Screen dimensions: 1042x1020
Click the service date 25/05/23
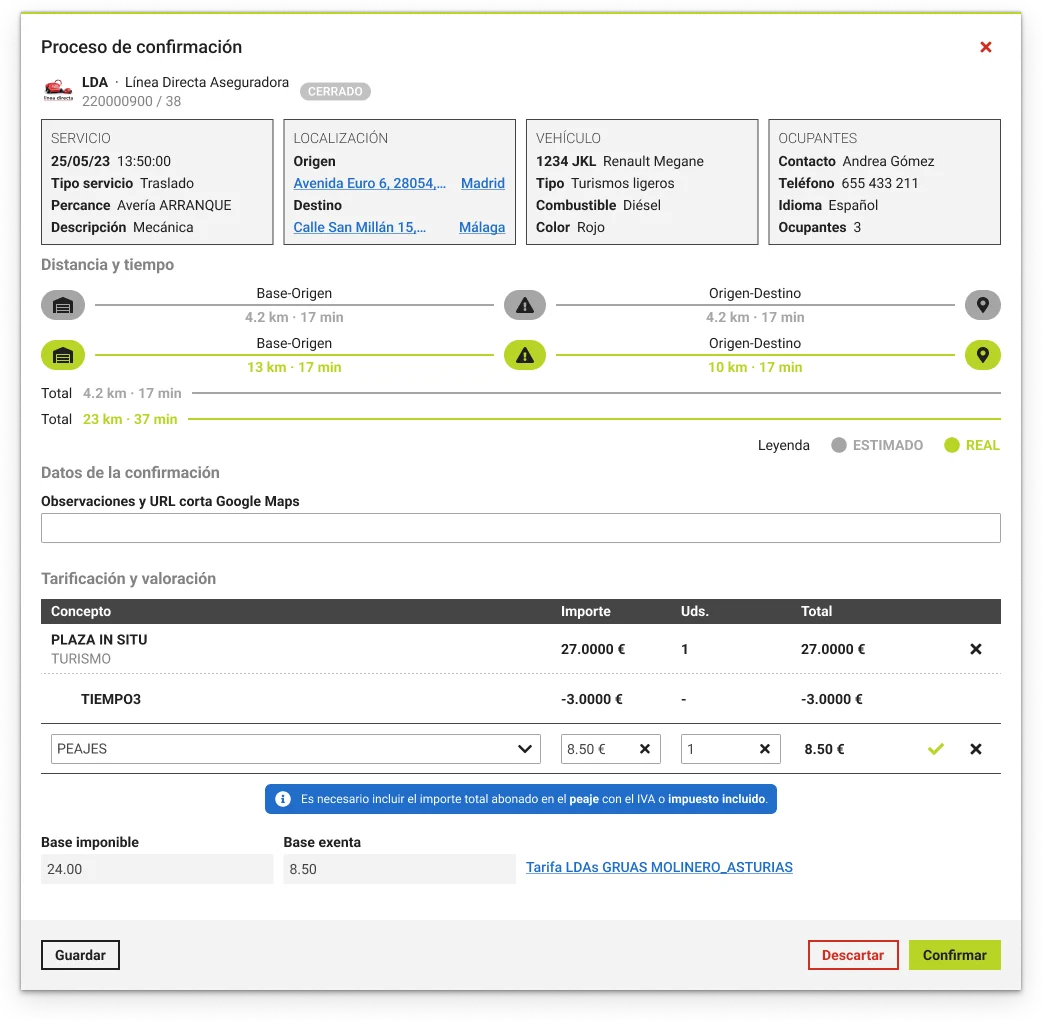click(80, 161)
